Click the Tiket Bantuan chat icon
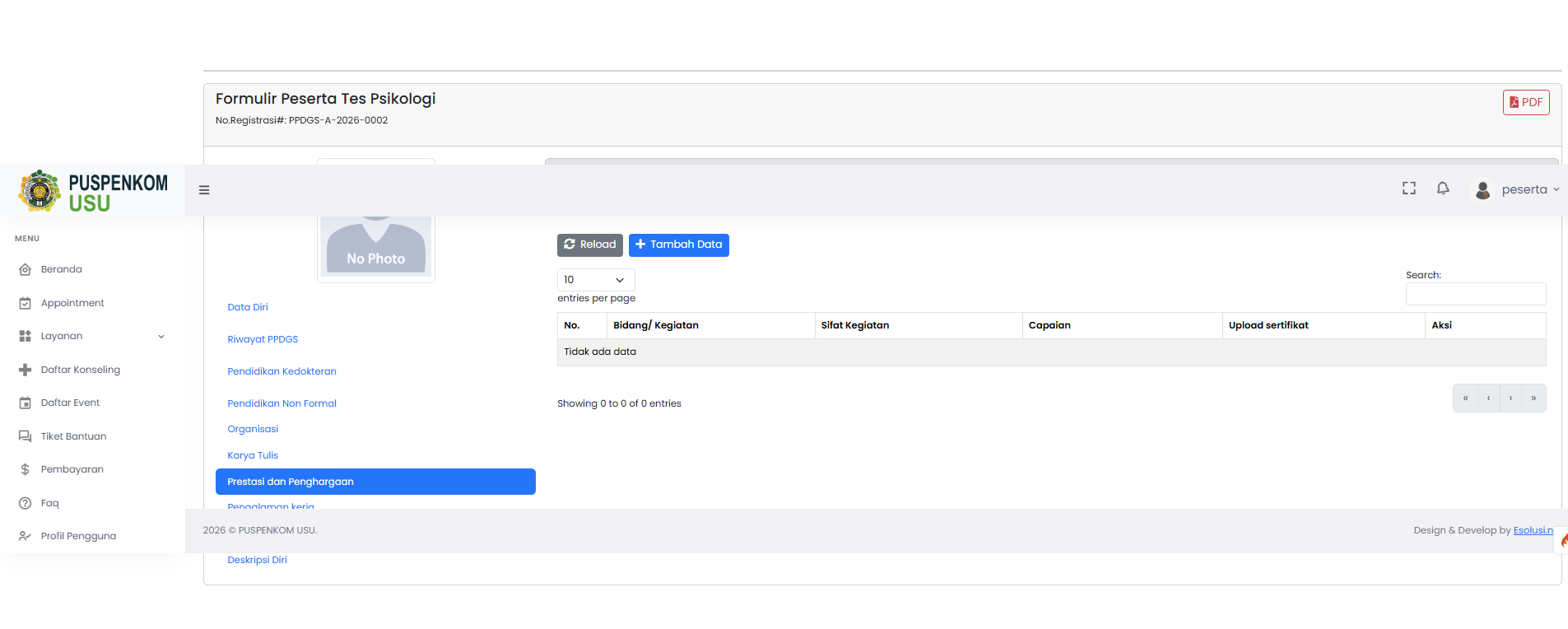 (25, 436)
